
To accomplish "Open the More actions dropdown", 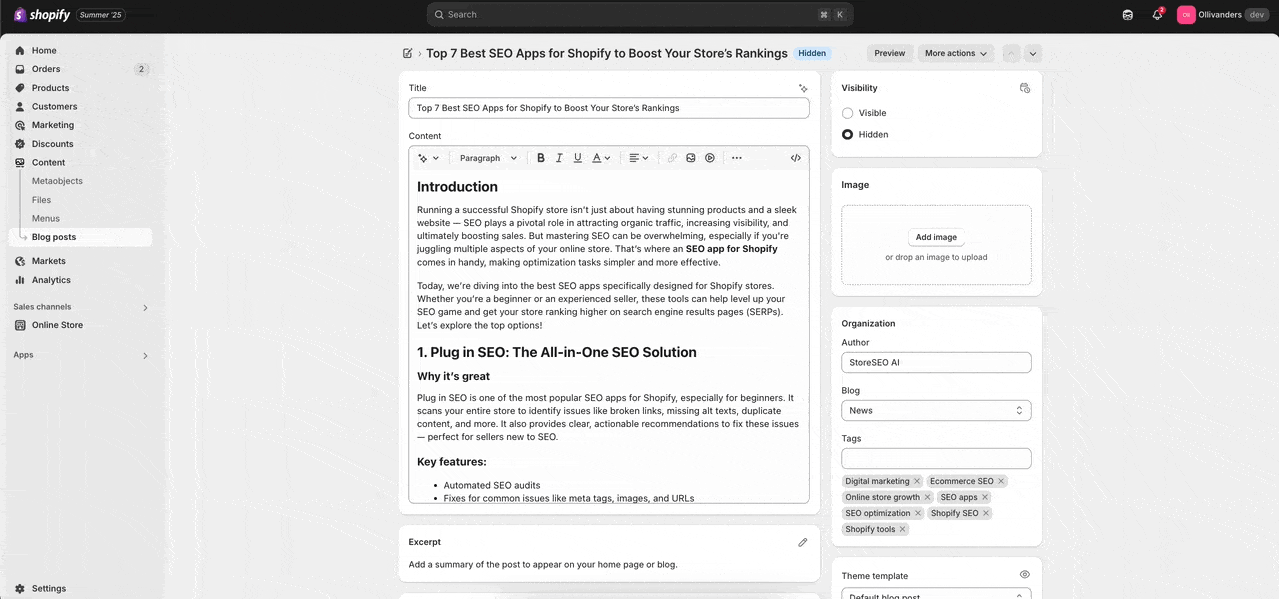I will [x=956, y=53].
